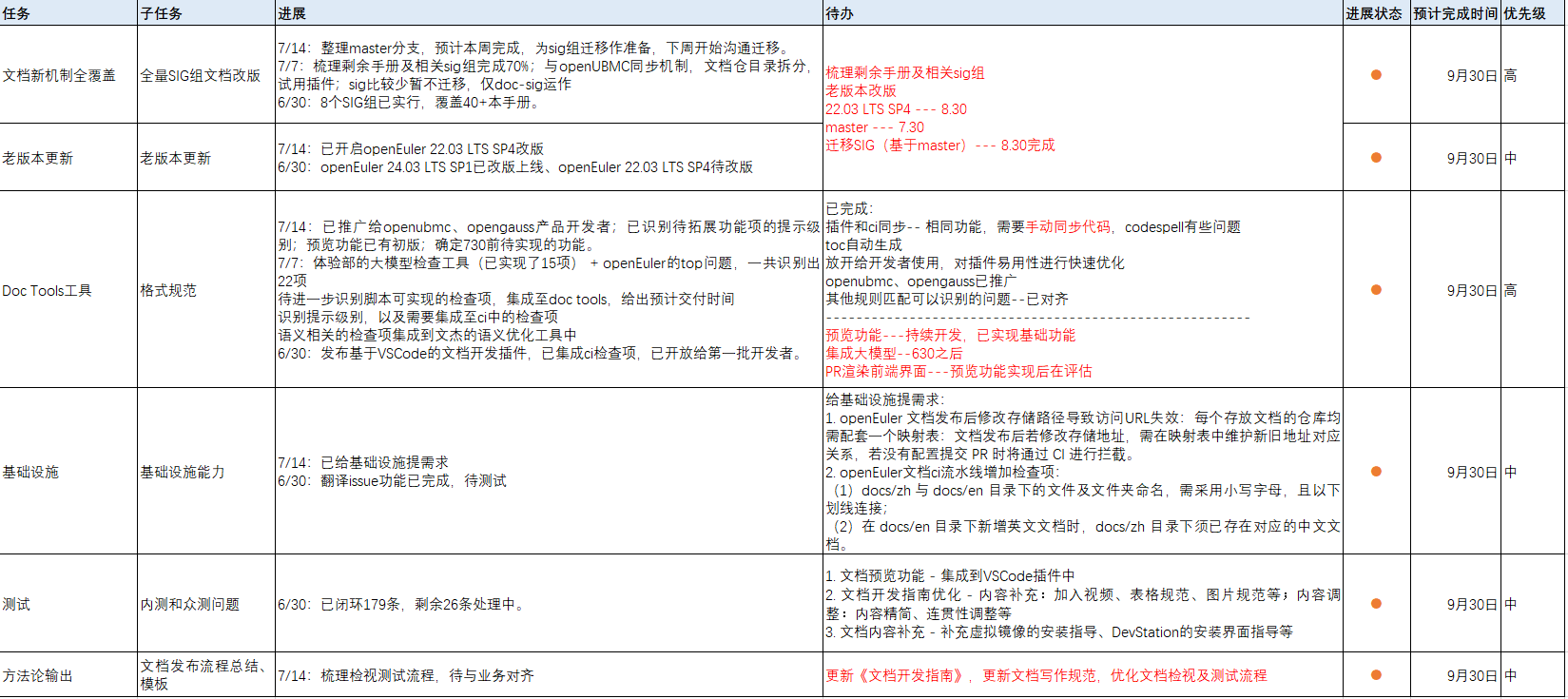Click the 全量SIG组文档改版 subtask cell
This screenshot has width=1568, height=699.
tap(201, 75)
